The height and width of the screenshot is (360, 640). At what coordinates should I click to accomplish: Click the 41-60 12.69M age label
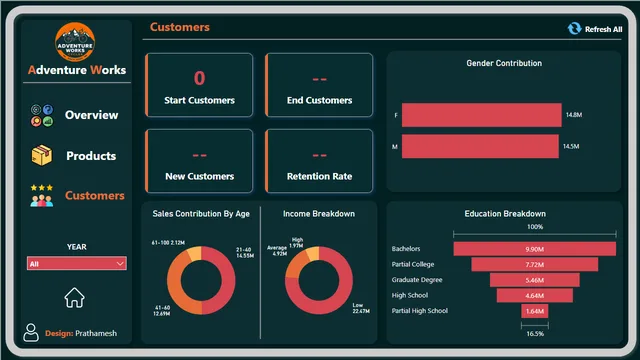point(162,311)
